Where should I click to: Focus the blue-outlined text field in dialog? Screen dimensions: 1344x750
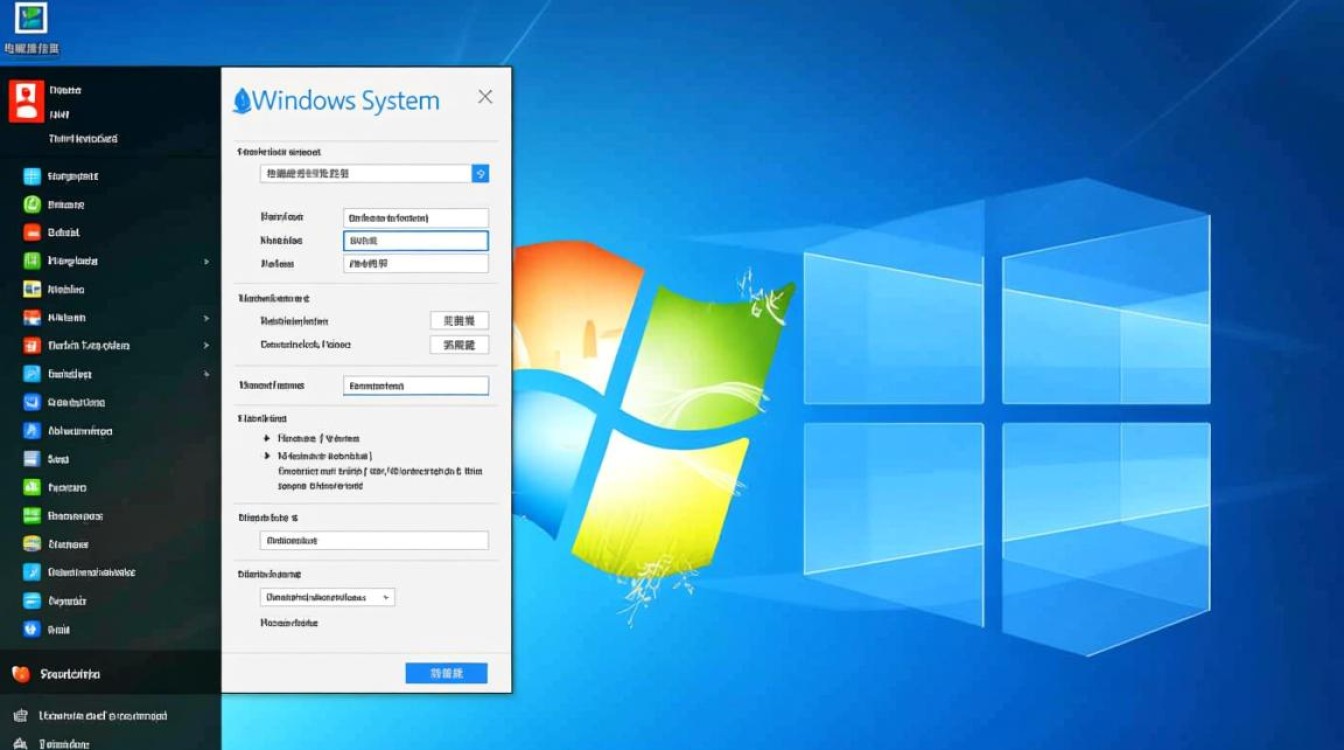[x=415, y=241]
